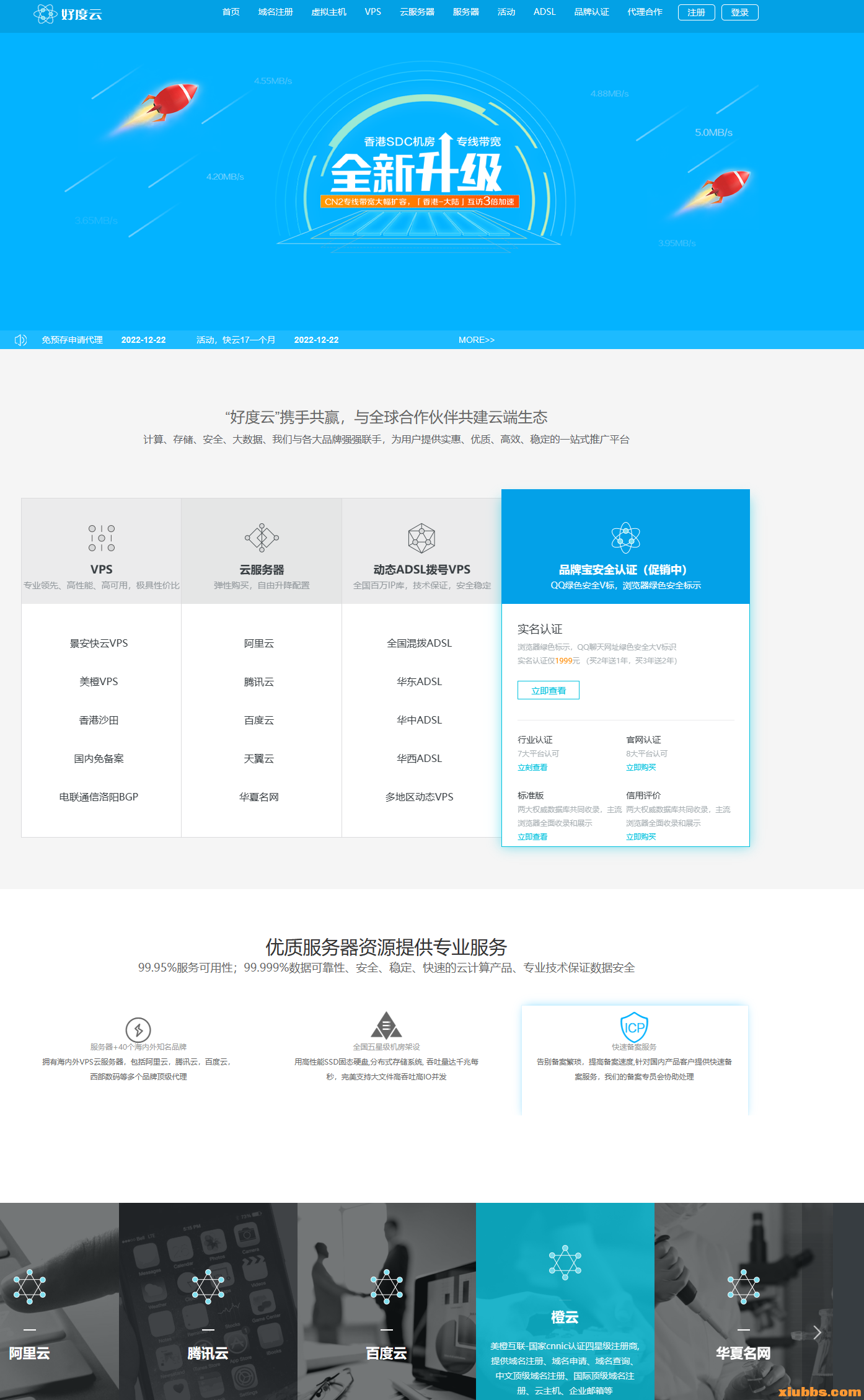Screen dimensions: 864x1400
Task: Click the 云服务器 diamond icon
Action: [262, 538]
